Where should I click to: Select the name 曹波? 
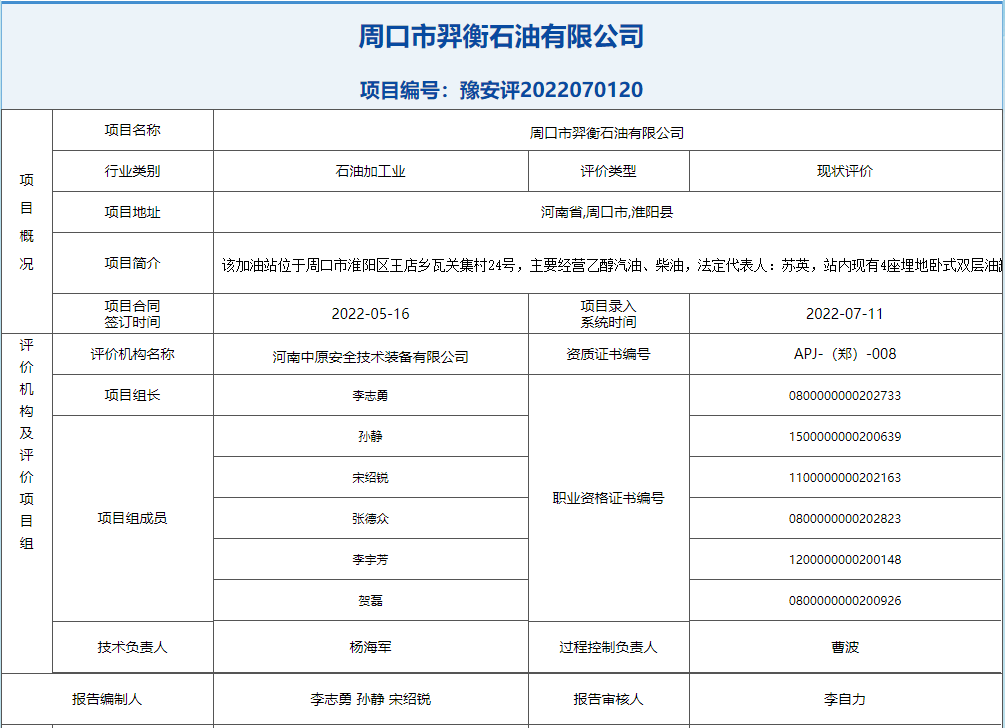845,647
